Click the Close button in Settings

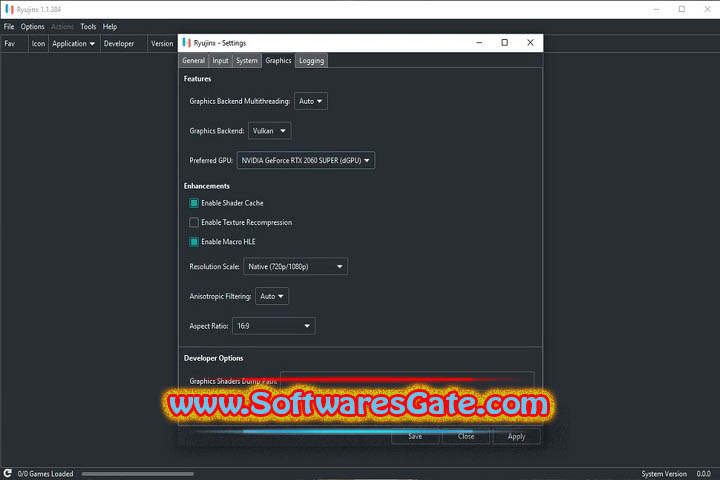[466, 436]
